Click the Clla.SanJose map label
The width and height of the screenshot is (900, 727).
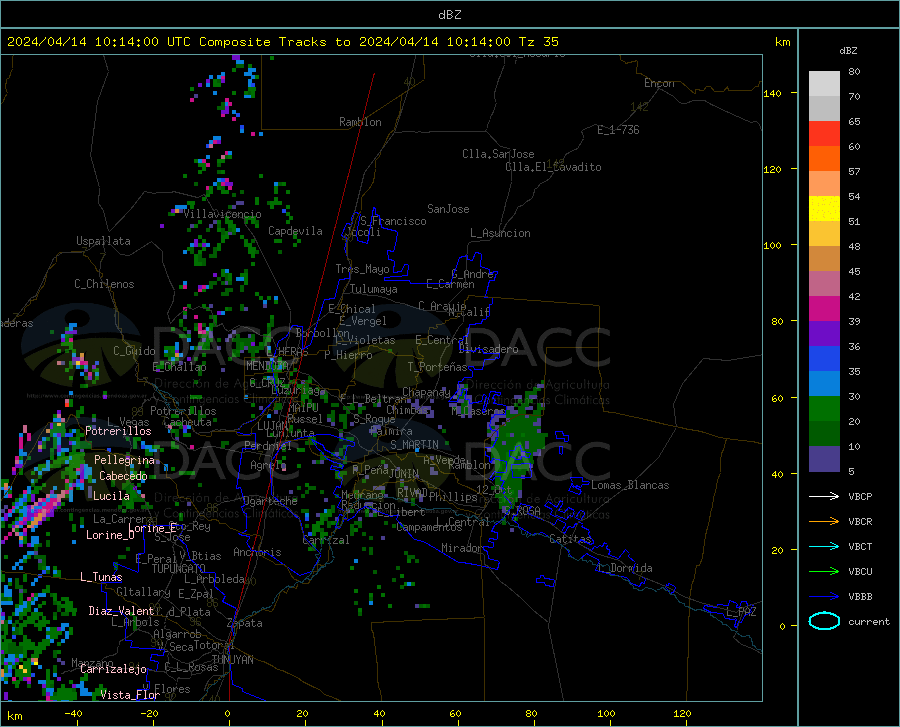click(x=498, y=154)
